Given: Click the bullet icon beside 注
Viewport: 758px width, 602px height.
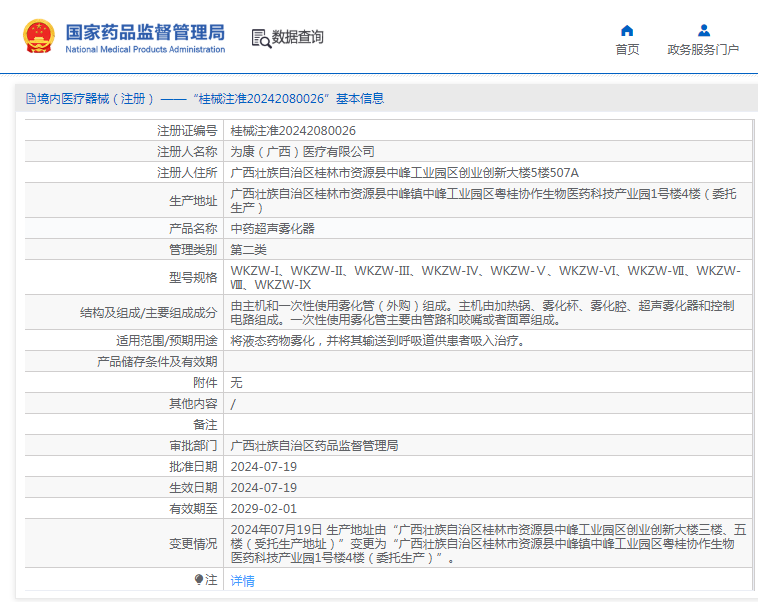Looking at the screenshot, I should [199, 580].
